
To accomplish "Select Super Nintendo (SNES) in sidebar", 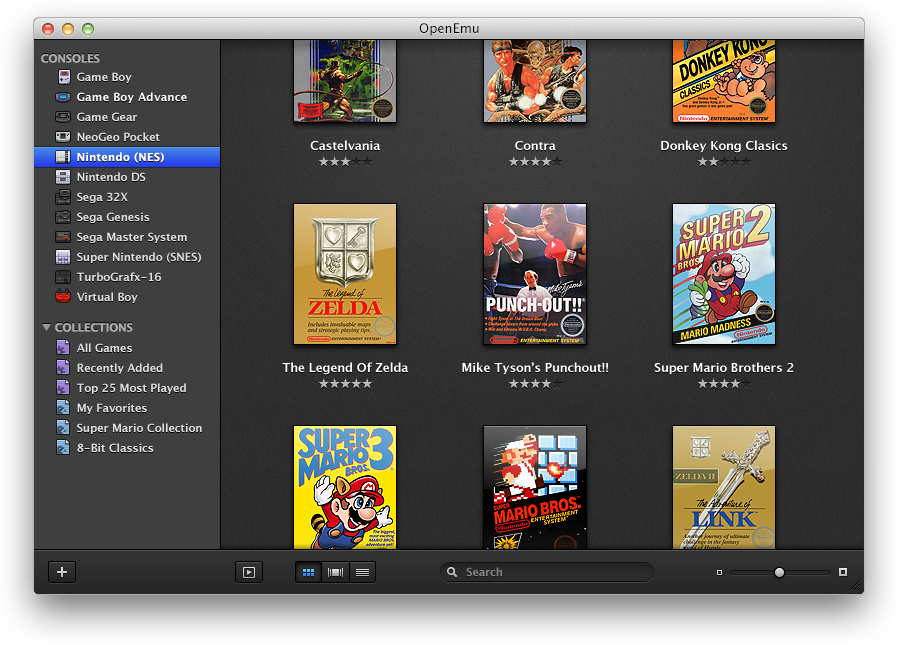I will (127, 257).
